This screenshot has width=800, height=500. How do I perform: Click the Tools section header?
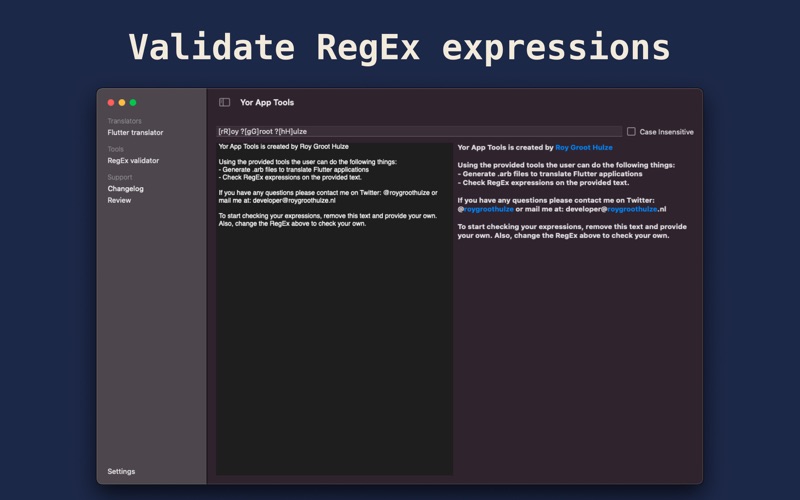(x=116, y=149)
